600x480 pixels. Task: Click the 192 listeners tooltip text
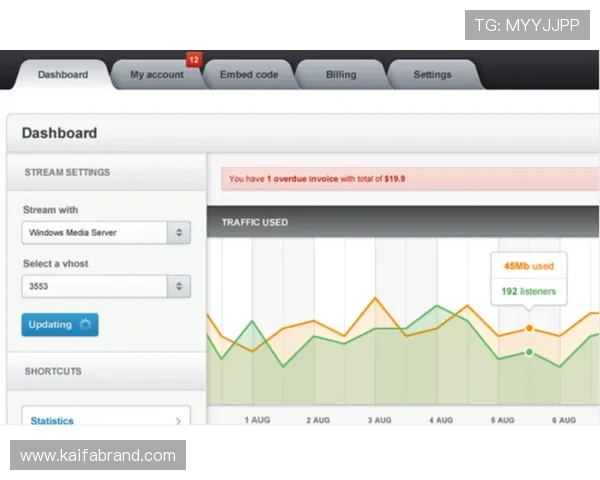point(528,292)
